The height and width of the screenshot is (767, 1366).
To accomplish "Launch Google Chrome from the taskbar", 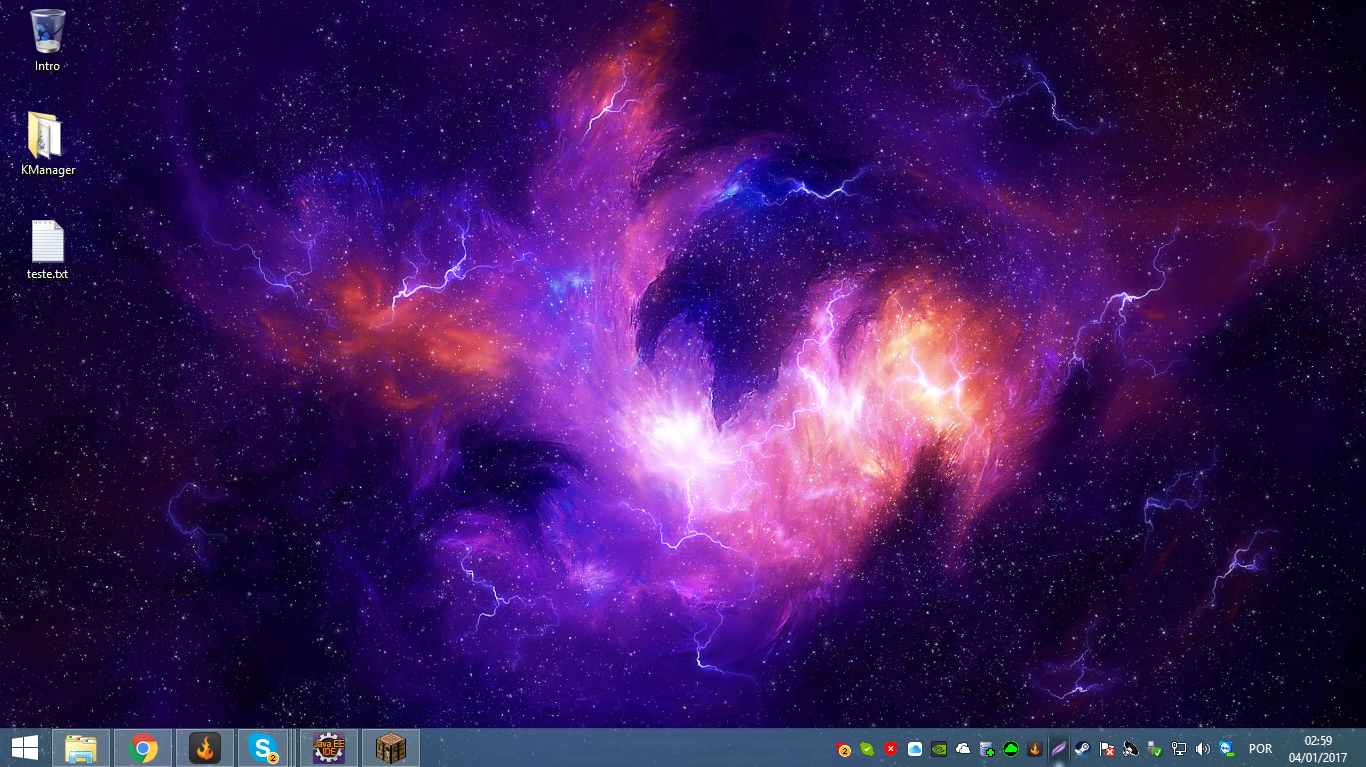I will tap(143, 748).
